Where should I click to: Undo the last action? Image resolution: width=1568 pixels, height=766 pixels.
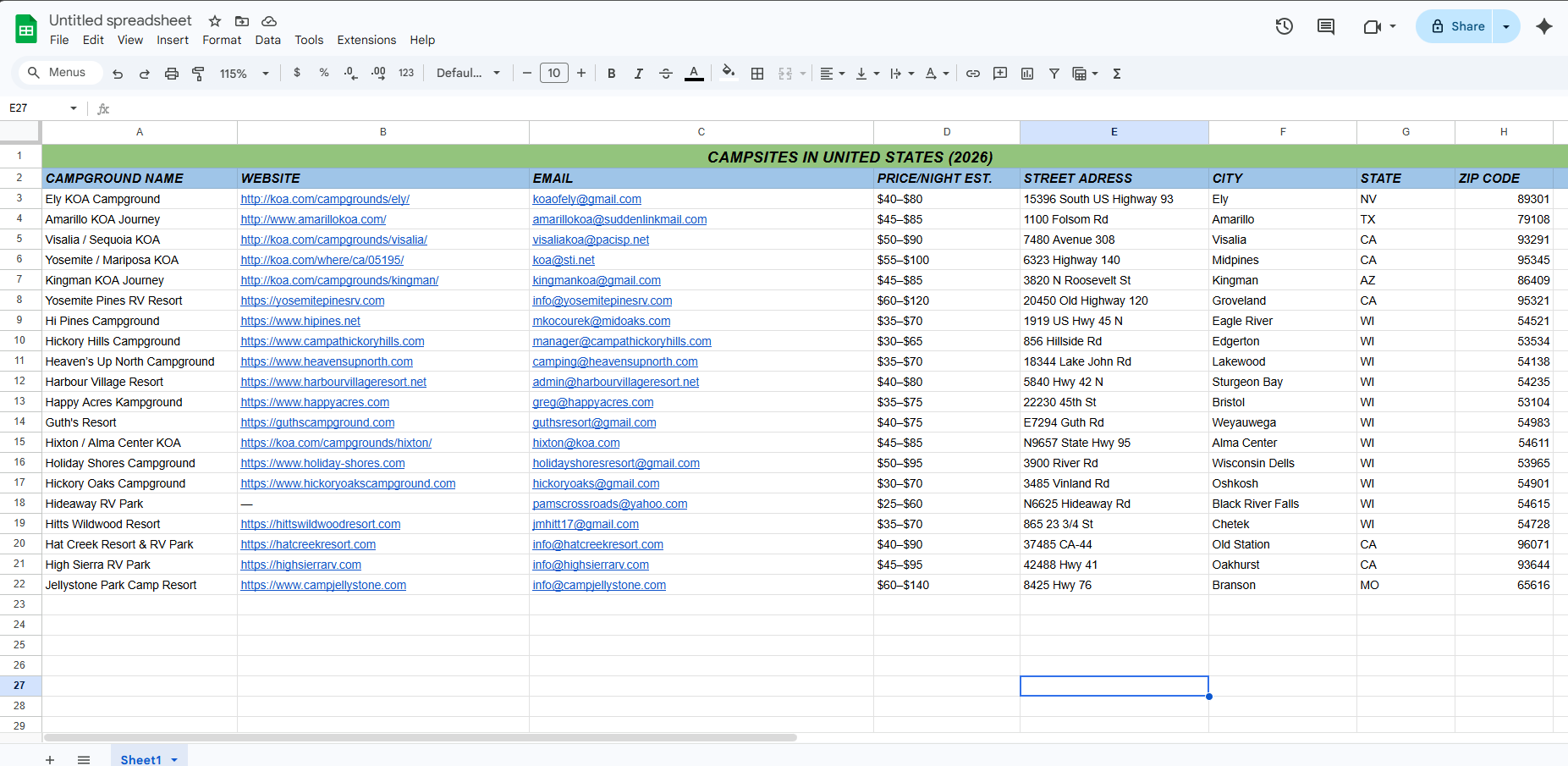118,74
